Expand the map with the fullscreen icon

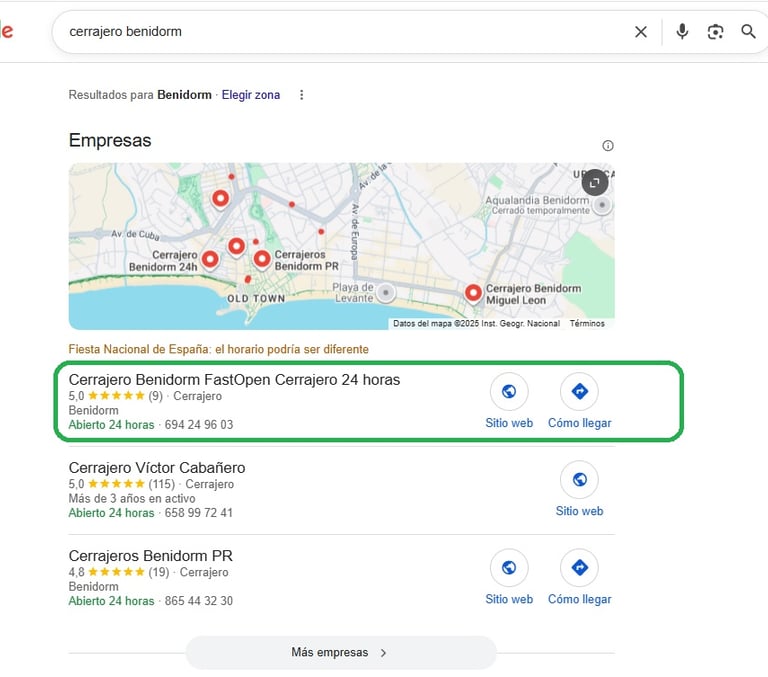pyautogui.click(x=595, y=182)
